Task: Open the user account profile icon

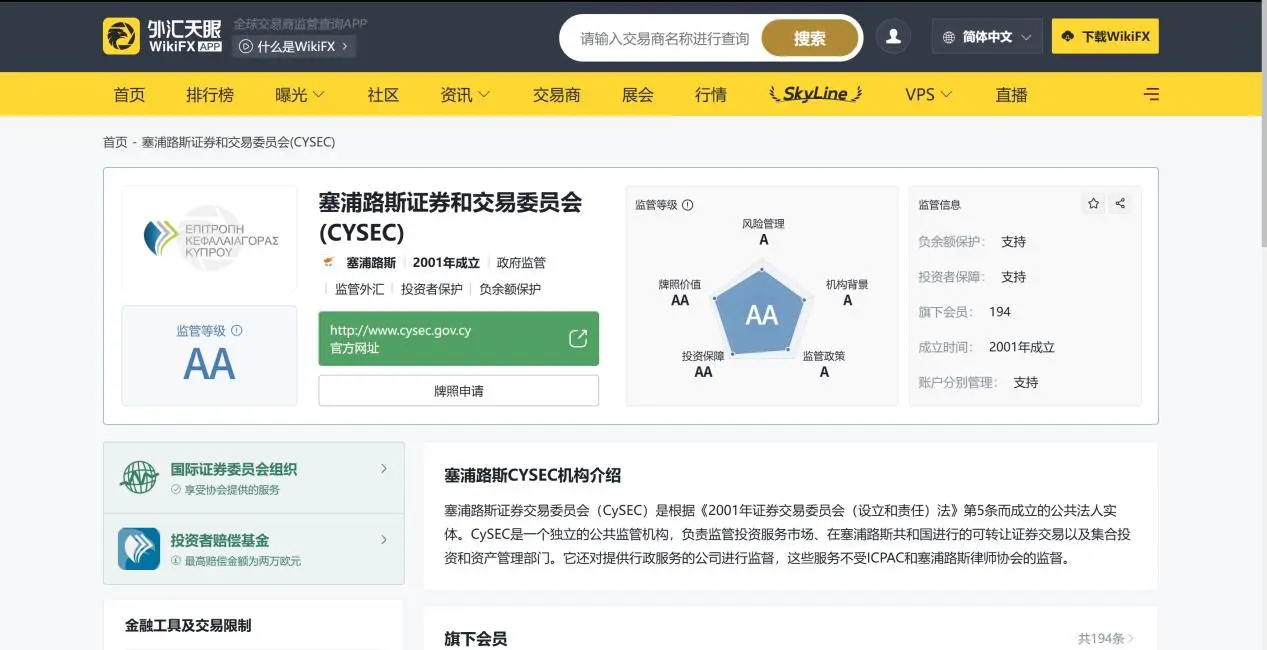Action: click(x=893, y=37)
